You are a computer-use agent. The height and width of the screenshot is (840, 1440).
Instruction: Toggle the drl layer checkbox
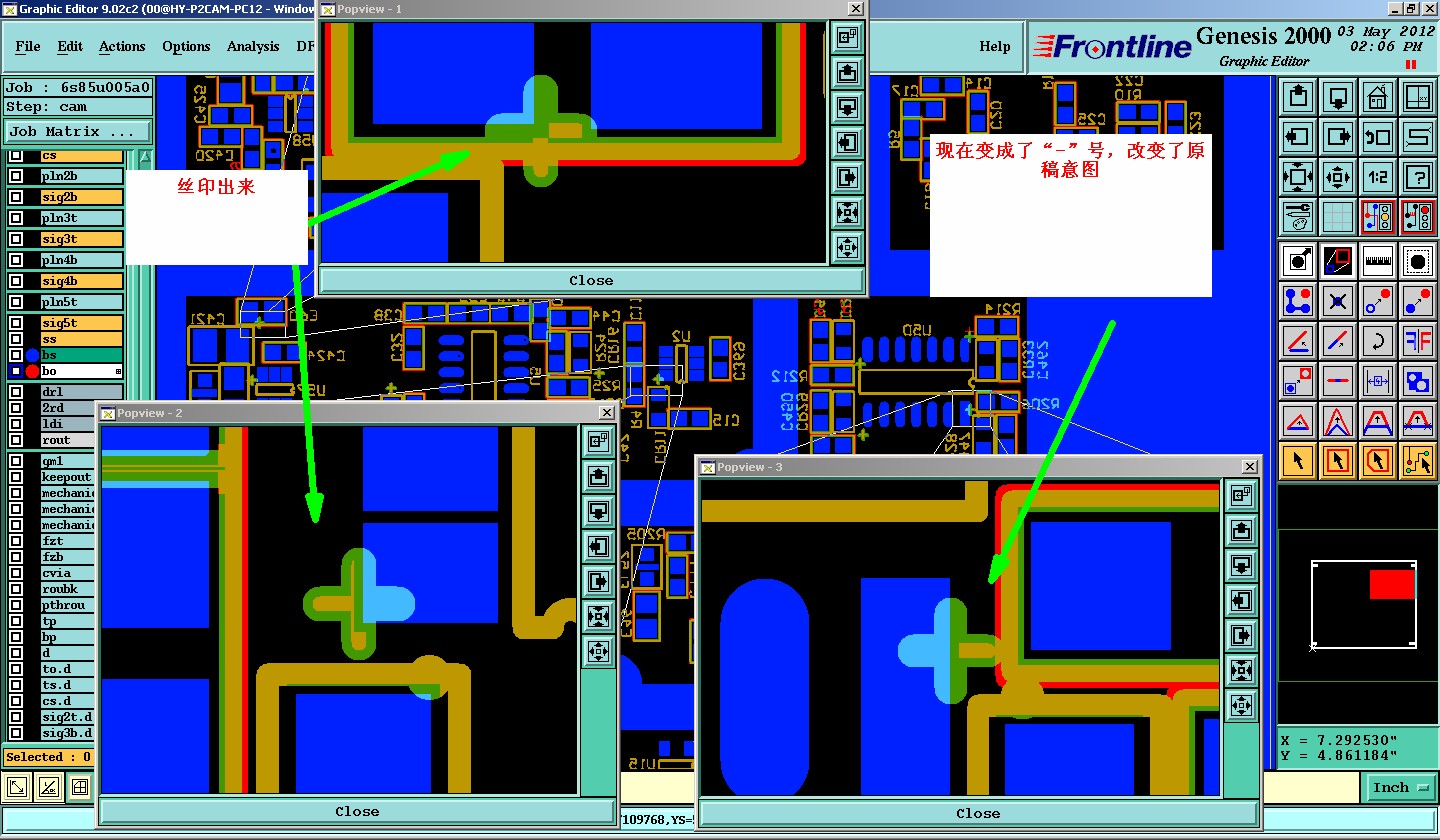[16, 392]
